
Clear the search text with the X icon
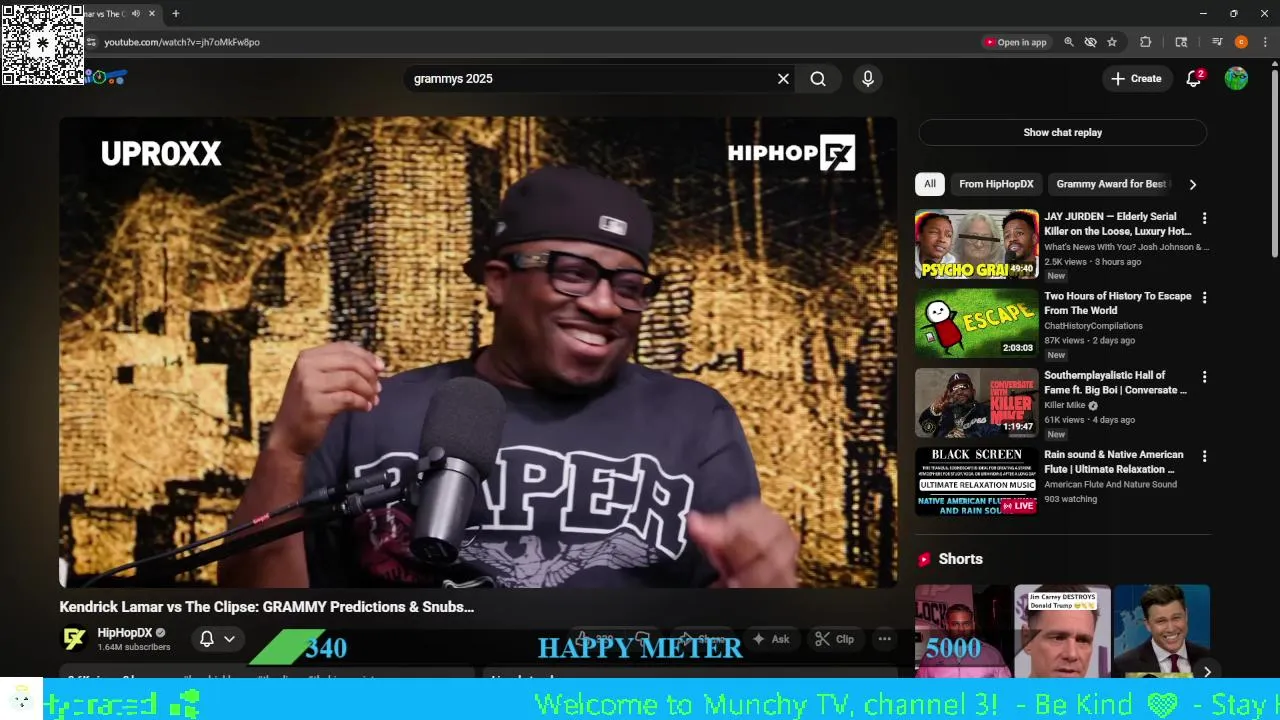(x=783, y=79)
